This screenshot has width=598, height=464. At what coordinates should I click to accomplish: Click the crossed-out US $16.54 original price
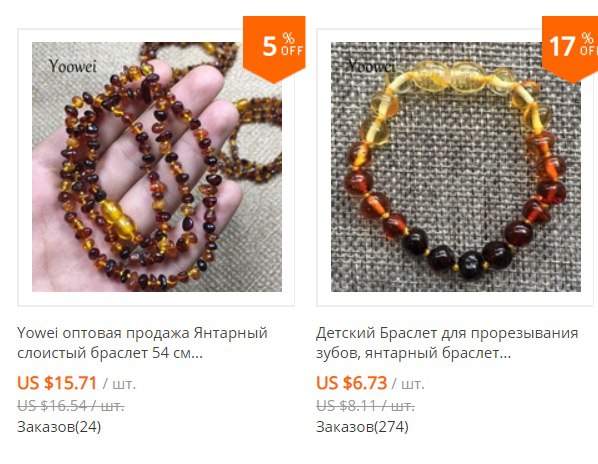coord(71,406)
